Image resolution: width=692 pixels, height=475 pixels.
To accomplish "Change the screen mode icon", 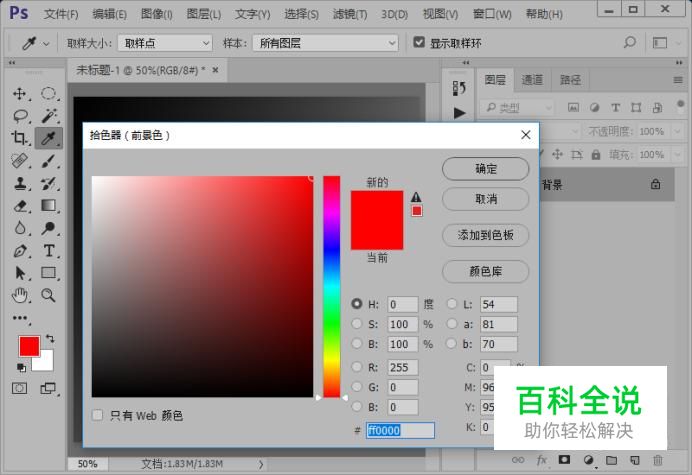I will (48, 388).
